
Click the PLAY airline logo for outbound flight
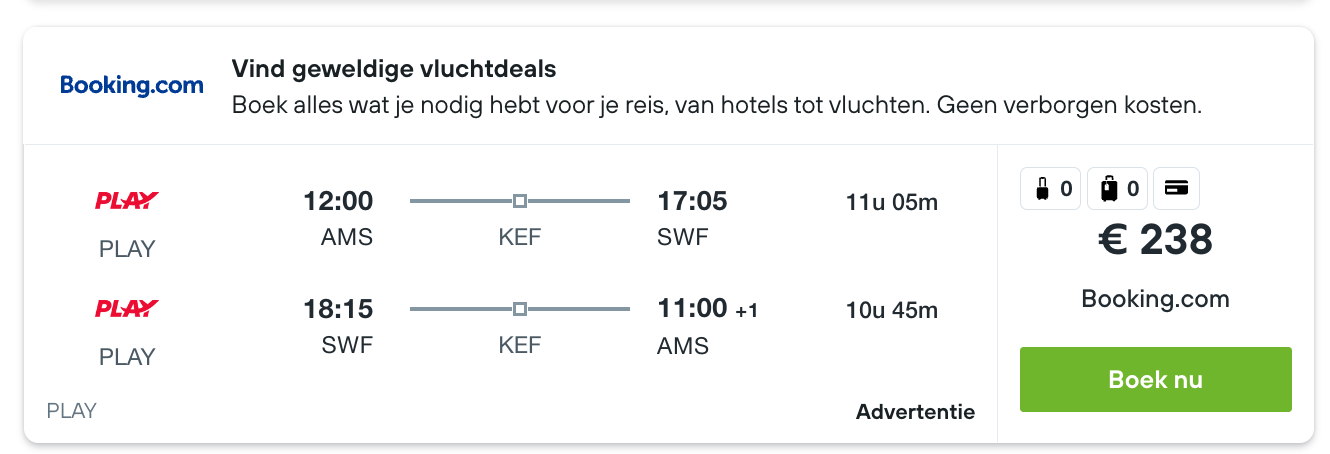pyautogui.click(x=127, y=201)
